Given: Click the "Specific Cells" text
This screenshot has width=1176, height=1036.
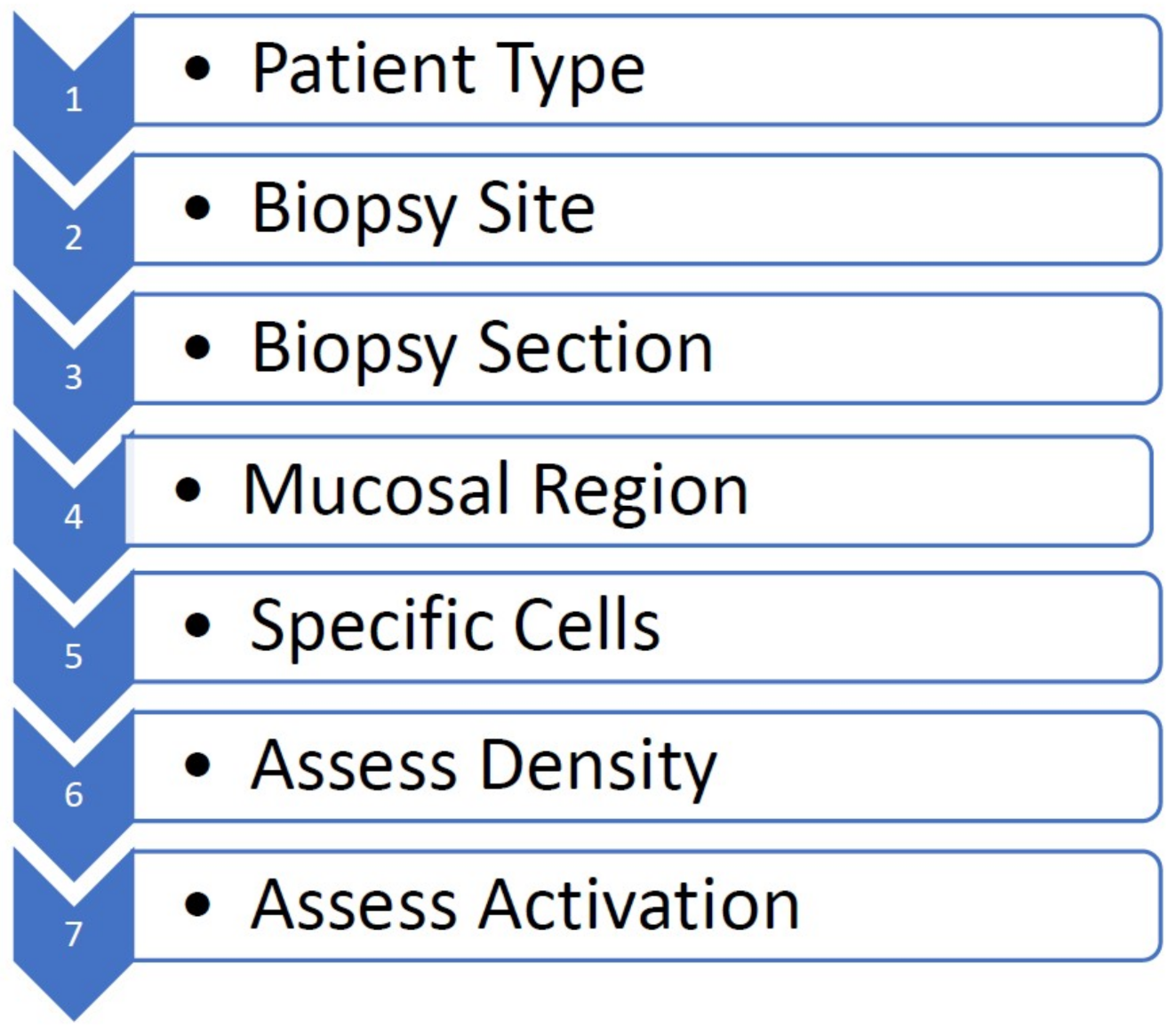Looking at the screenshot, I should [x=455, y=625].
